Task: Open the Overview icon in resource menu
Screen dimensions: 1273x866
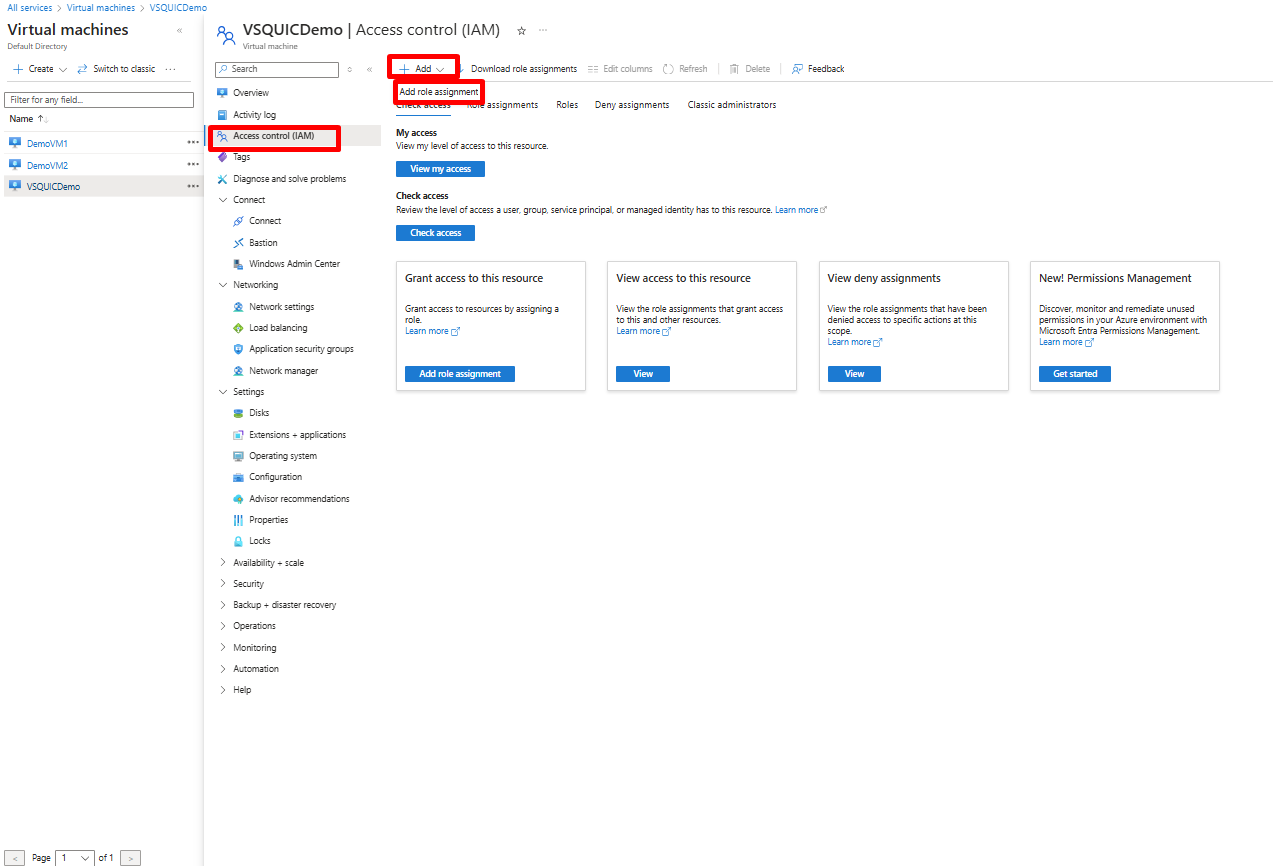Action: (x=222, y=93)
